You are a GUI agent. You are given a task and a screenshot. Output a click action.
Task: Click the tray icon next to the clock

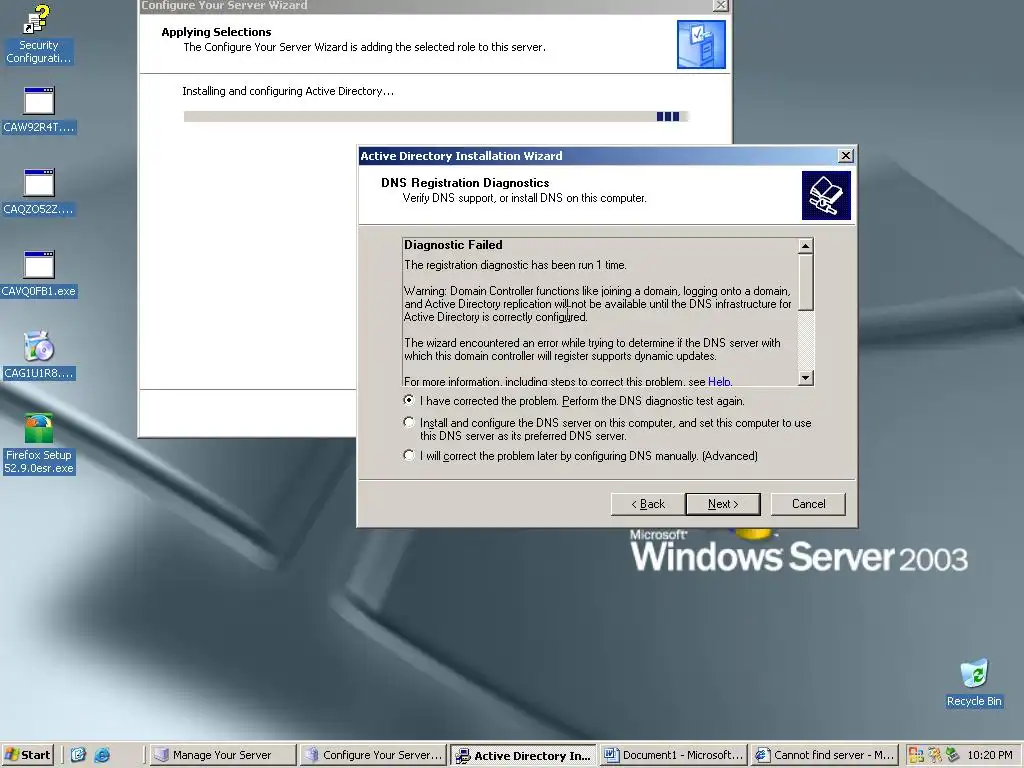[952, 755]
